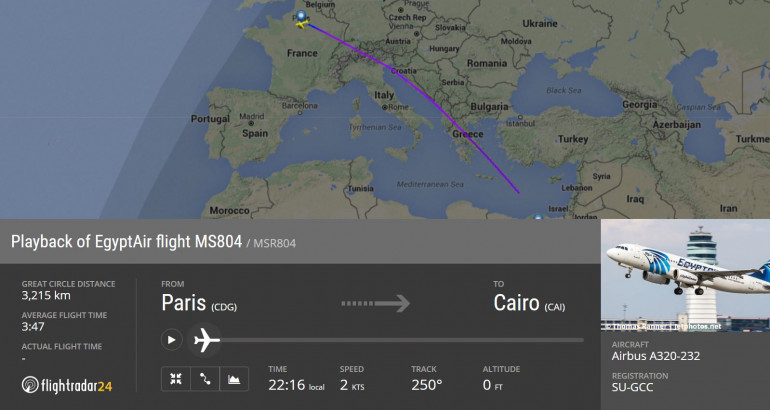Click the Flightradar24 logo
770x410 pixels.
pos(68,384)
